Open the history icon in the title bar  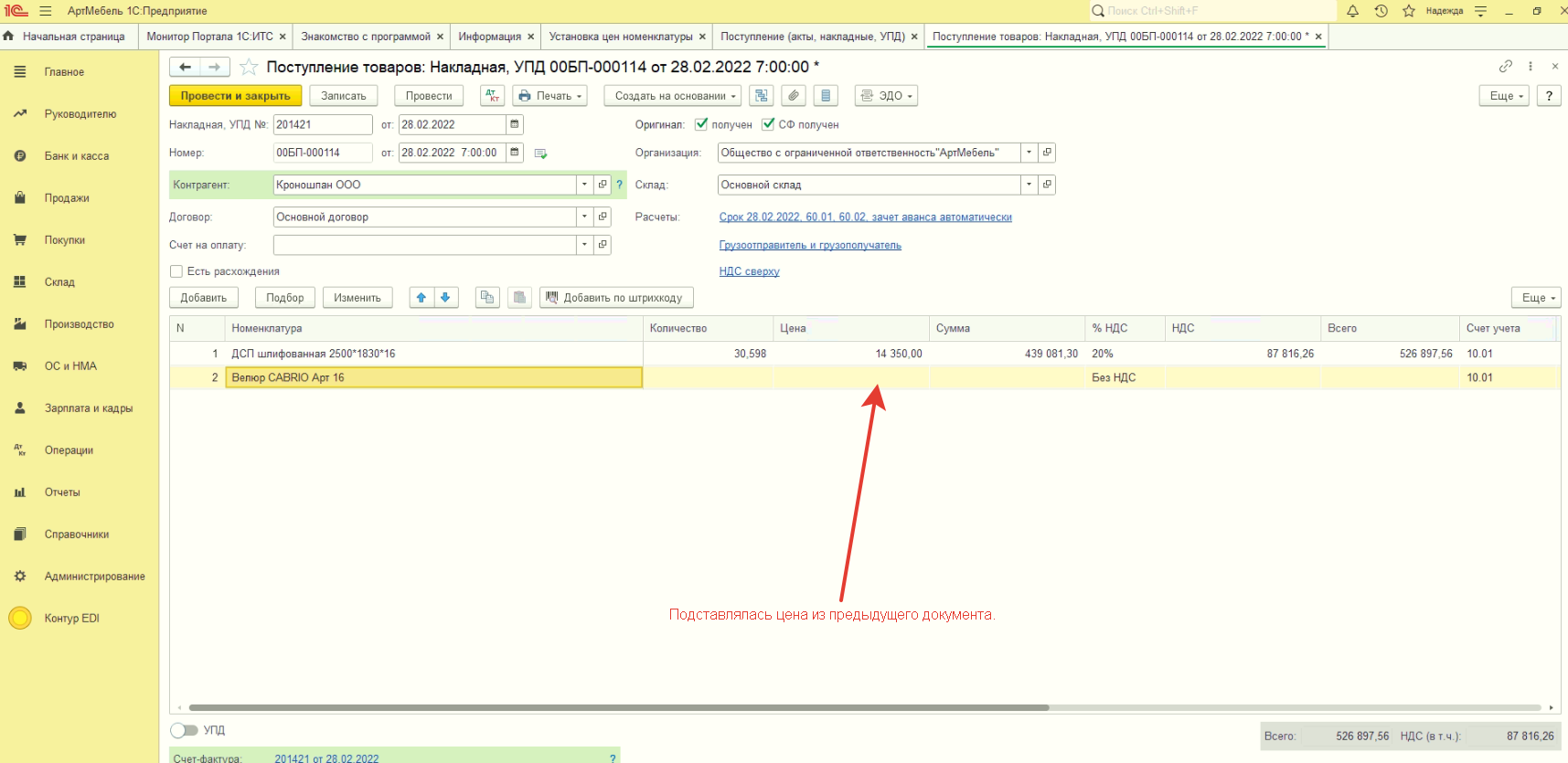[x=1381, y=11]
